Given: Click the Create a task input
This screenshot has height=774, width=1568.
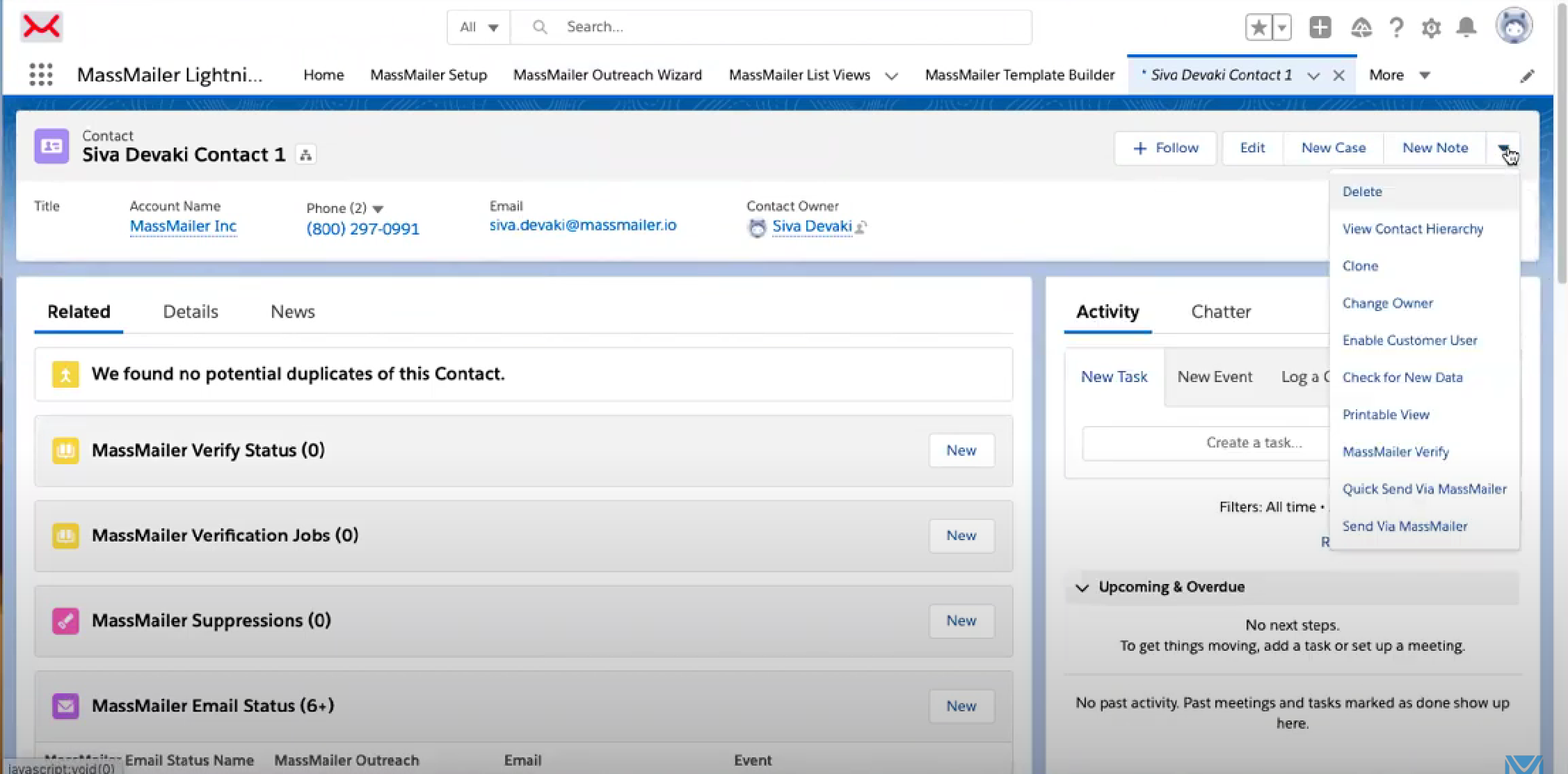Looking at the screenshot, I should tap(1206, 443).
